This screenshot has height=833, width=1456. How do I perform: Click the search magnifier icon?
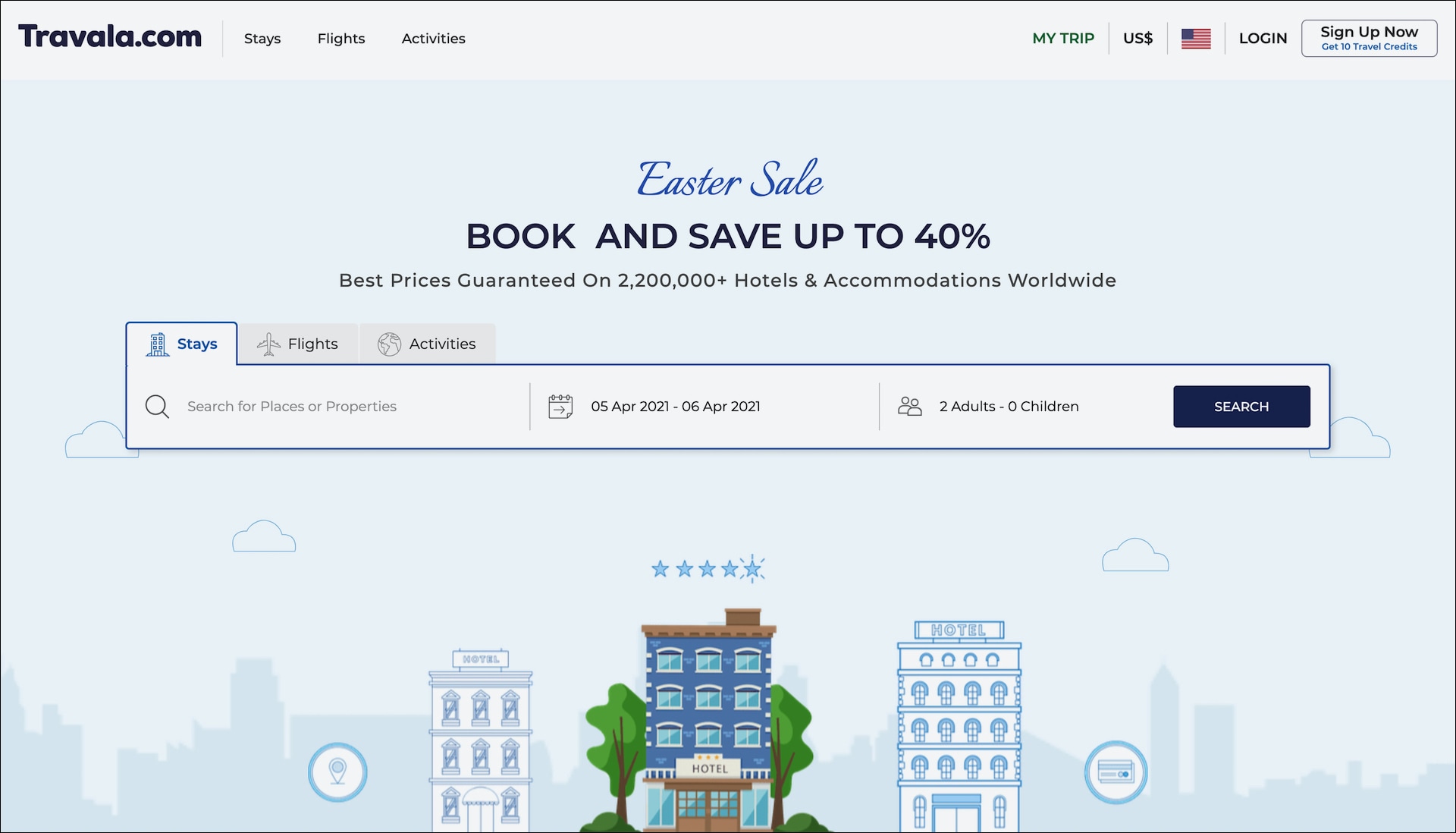[158, 406]
